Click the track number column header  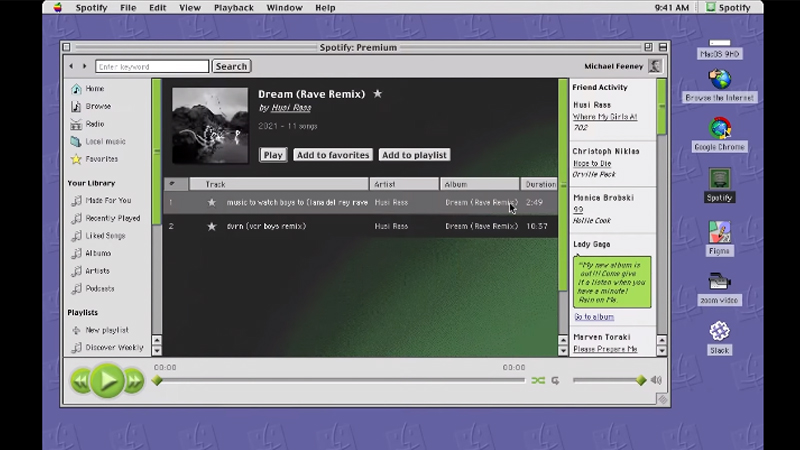click(176, 184)
